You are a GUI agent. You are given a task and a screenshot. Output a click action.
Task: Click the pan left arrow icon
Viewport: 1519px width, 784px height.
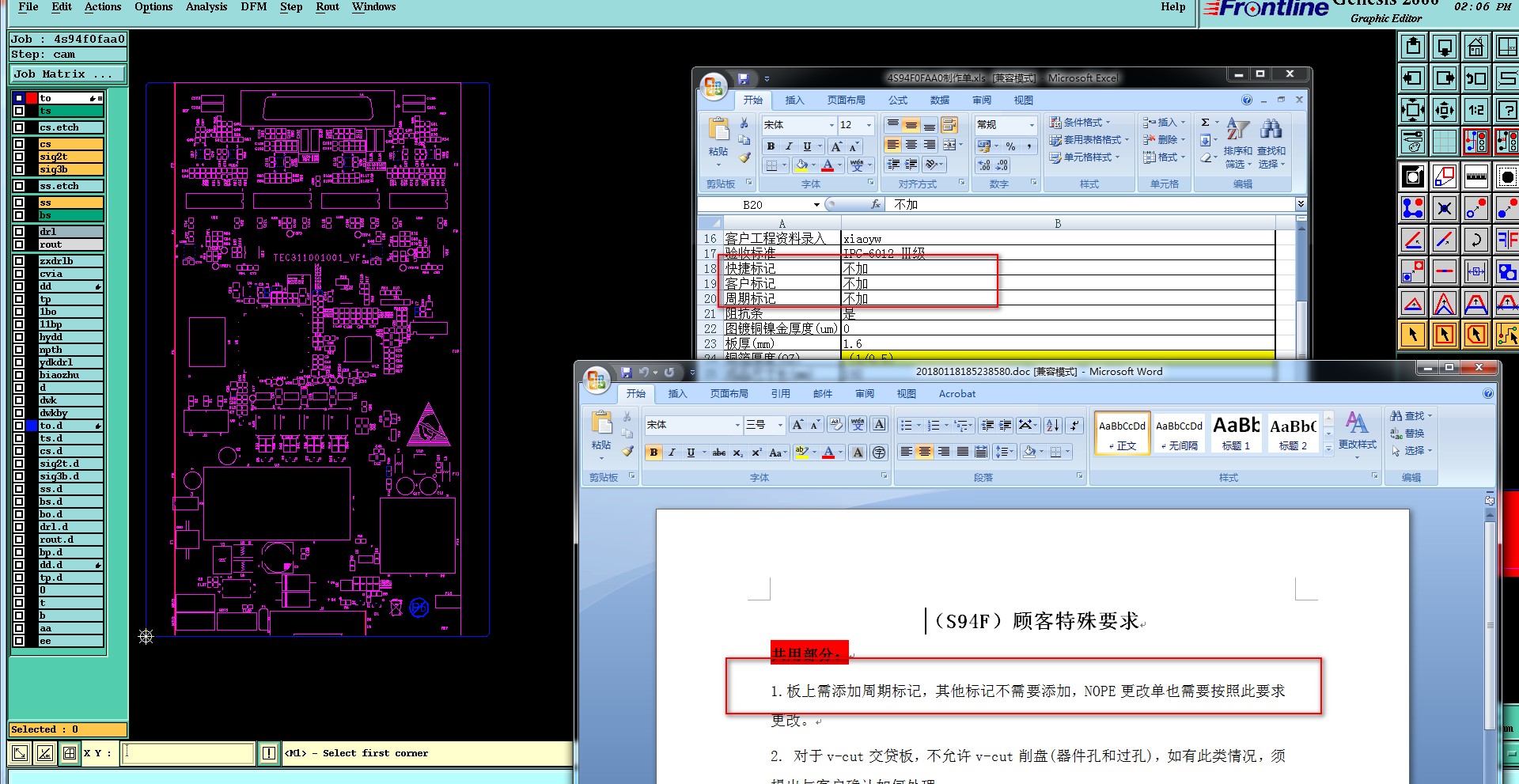(1413, 78)
